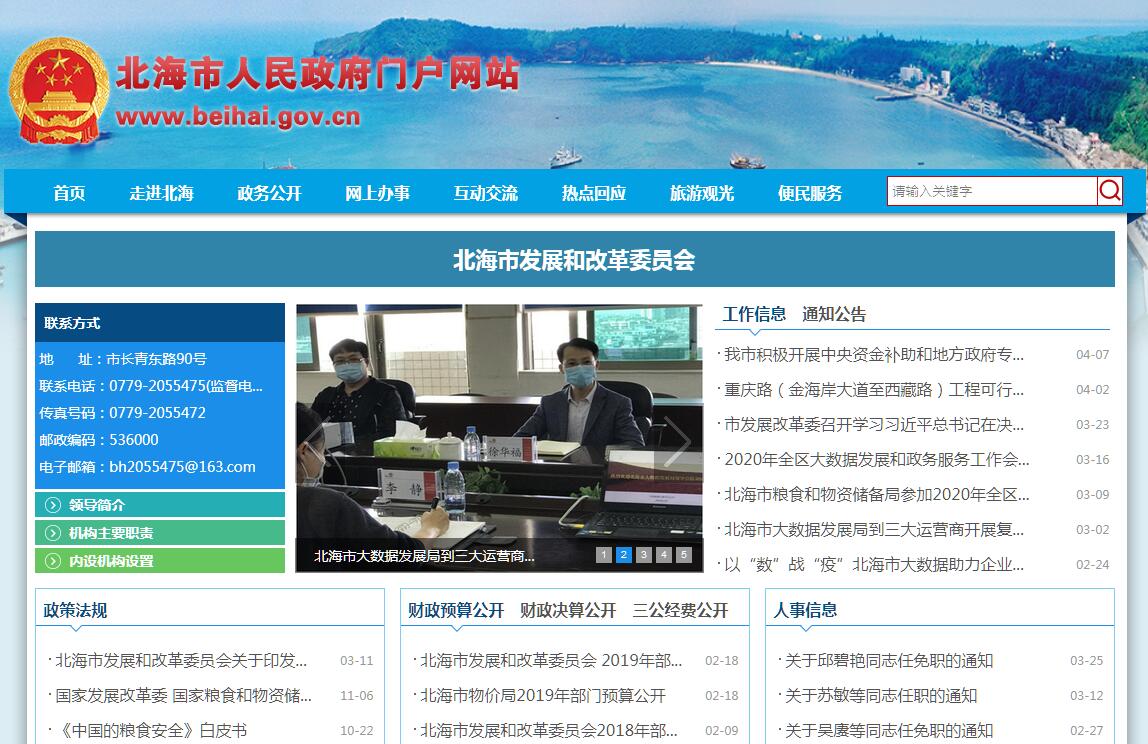Open 关于邱碧艳同志任免职的通知 link
Viewport: 1148px width, 744px height.
(888, 660)
